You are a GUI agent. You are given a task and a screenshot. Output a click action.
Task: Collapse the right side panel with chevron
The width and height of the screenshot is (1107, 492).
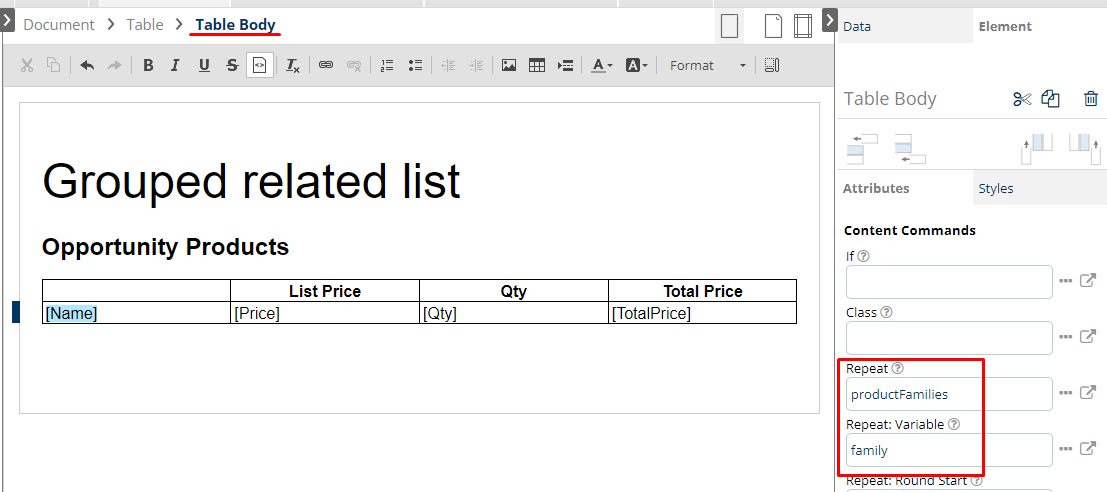829,19
